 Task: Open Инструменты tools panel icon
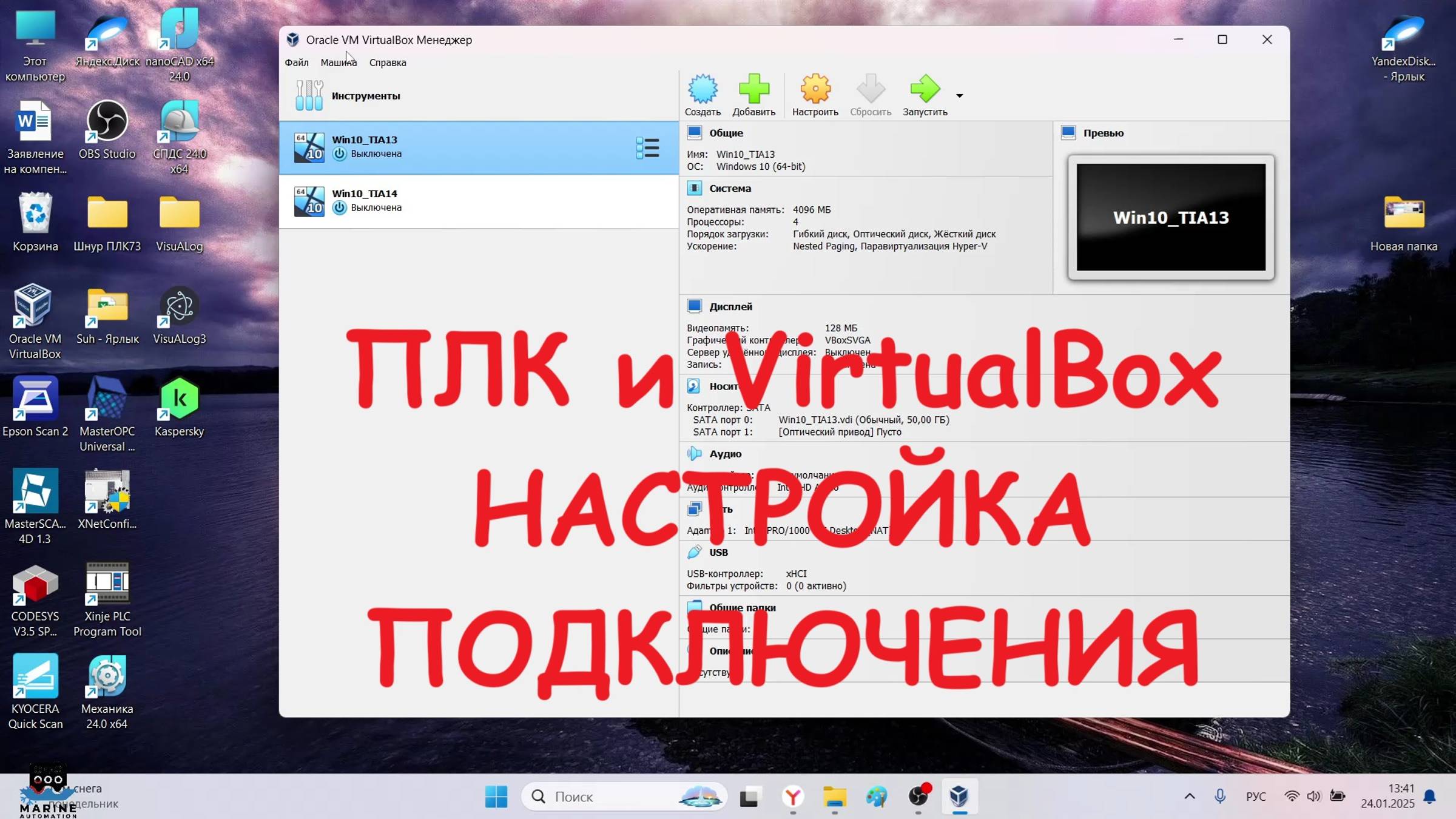coord(309,96)
